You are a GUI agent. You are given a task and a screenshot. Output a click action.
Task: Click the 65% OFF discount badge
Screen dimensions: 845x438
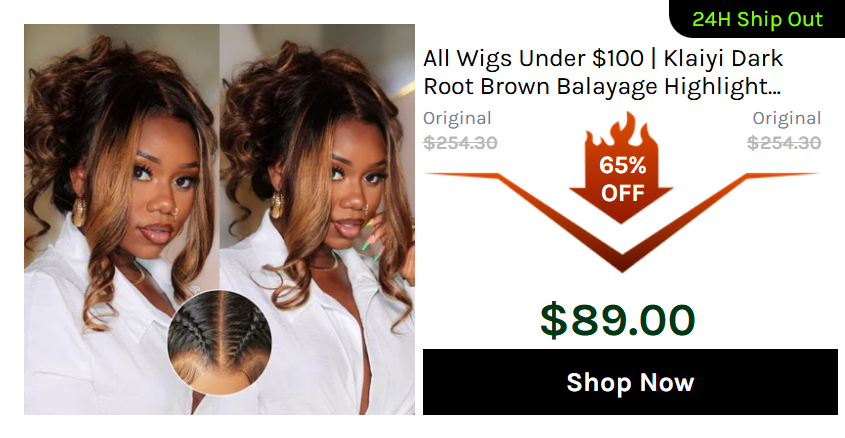[622, 179]
